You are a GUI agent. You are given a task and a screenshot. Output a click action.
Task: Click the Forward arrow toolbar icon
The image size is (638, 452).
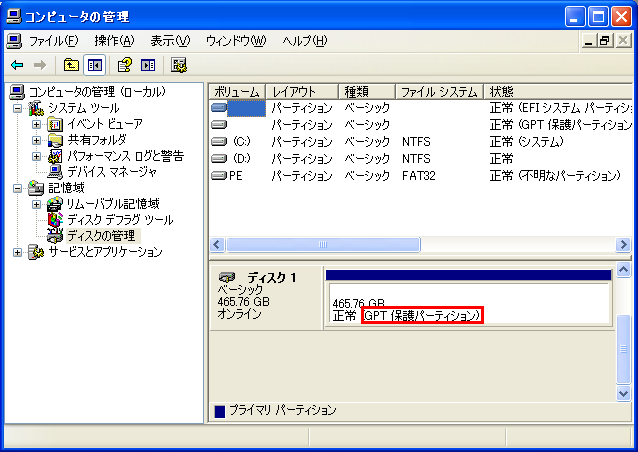[x=39, y=65]
